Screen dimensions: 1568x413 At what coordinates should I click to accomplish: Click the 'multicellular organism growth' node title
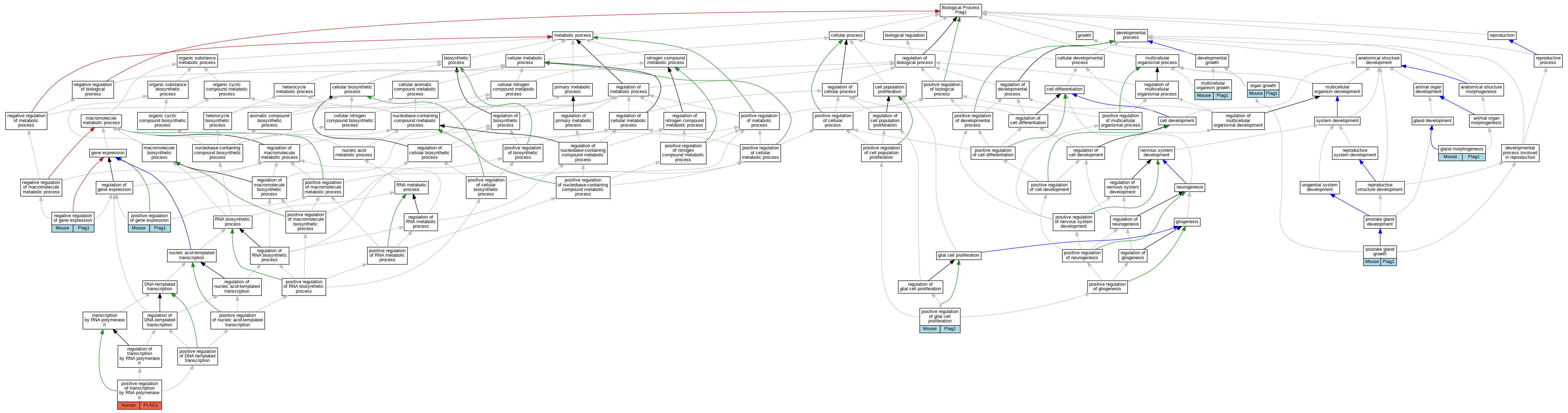click(1213, 86)
